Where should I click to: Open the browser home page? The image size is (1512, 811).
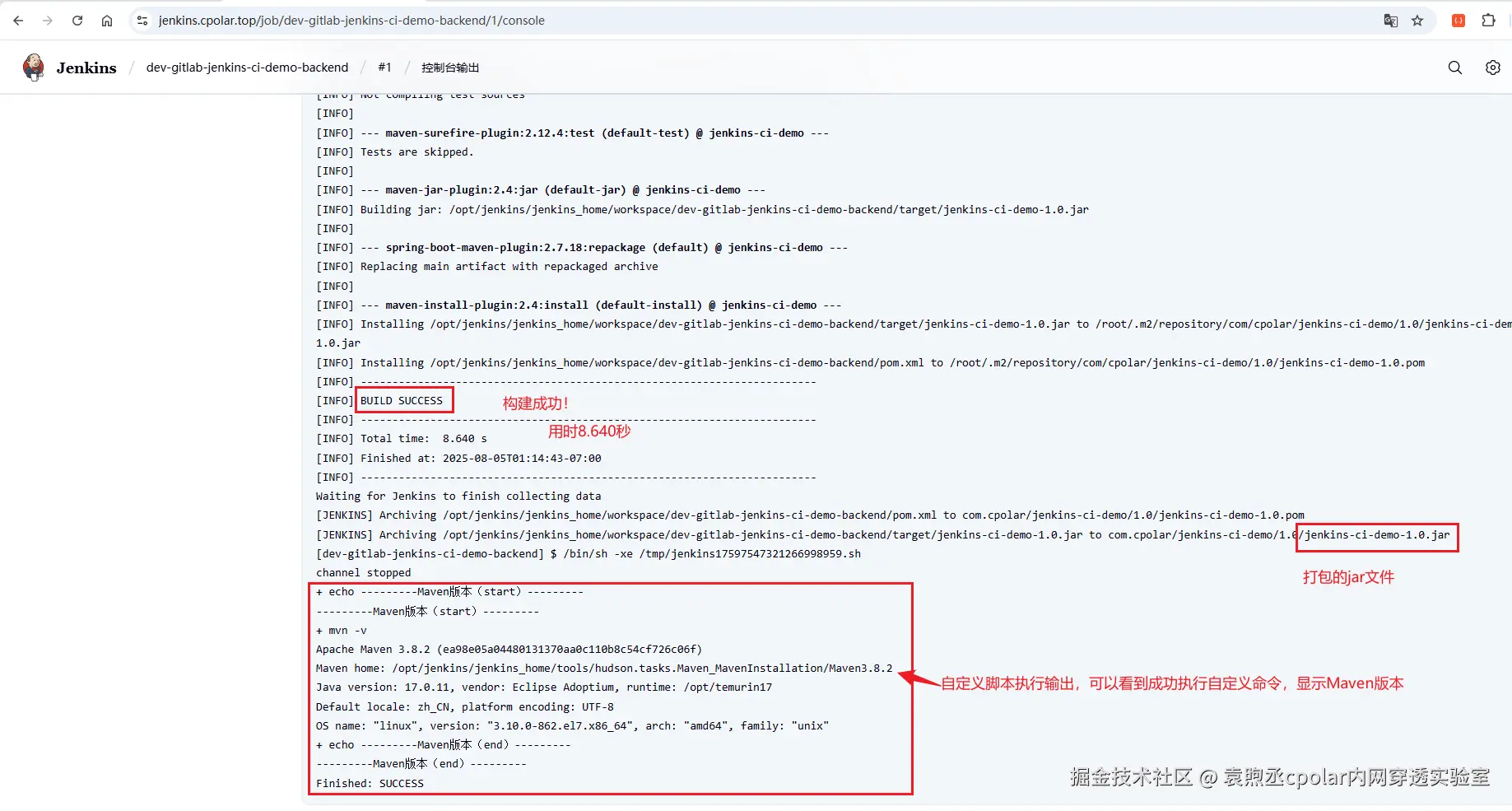107,21
